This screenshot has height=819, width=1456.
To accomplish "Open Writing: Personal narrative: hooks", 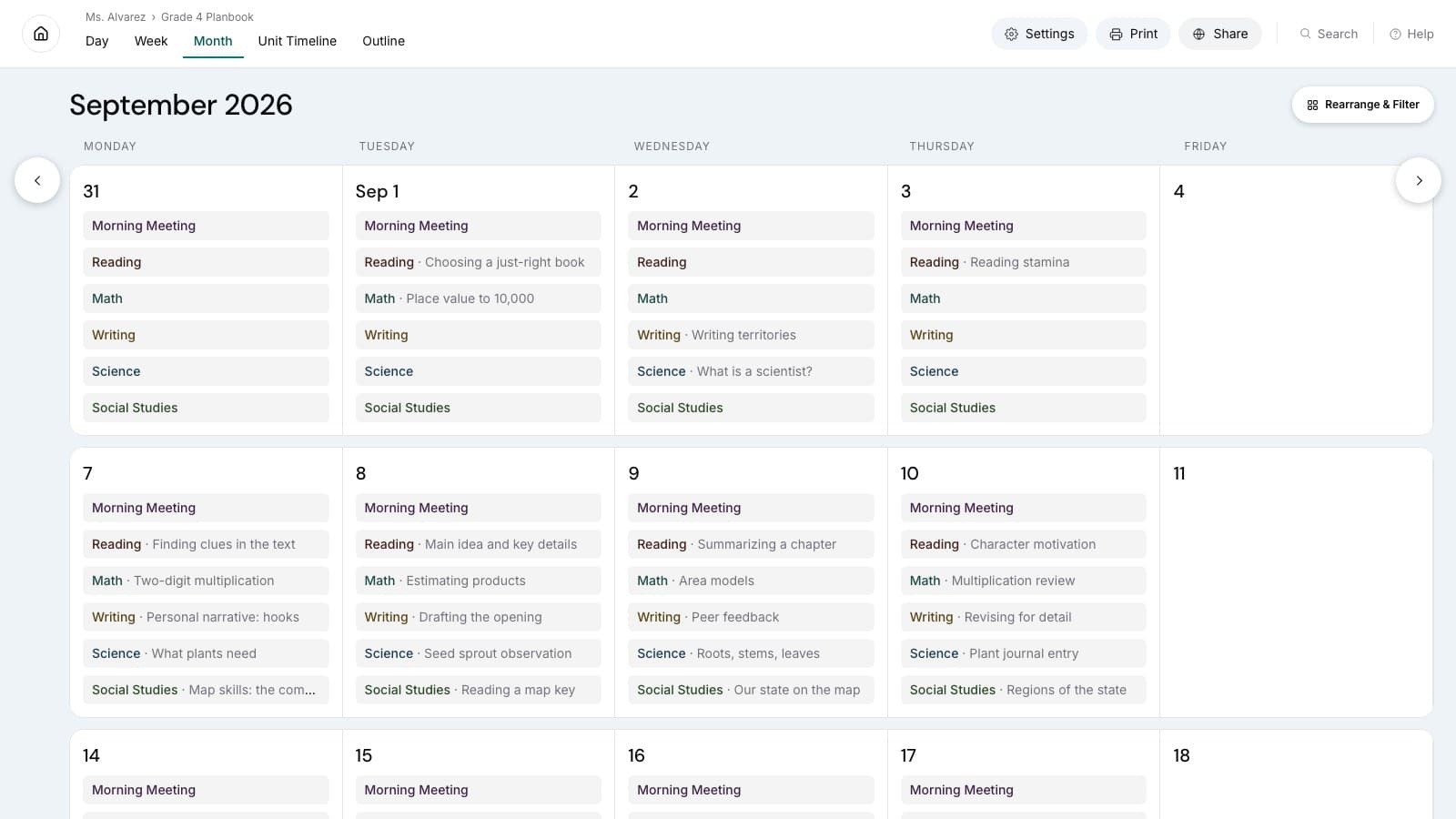I will [x=206, y=617].
